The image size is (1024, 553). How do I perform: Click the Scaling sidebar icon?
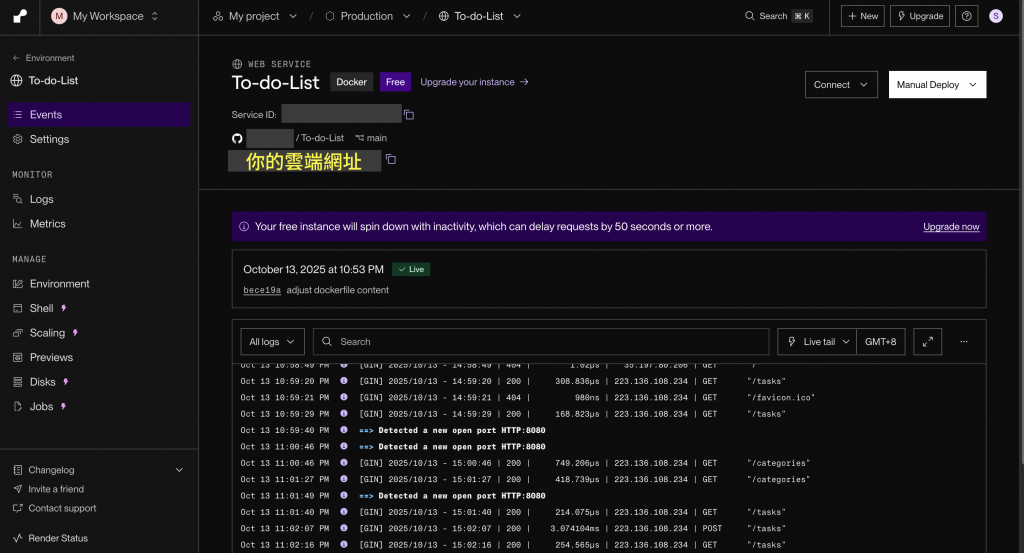[x=18, y=333]
